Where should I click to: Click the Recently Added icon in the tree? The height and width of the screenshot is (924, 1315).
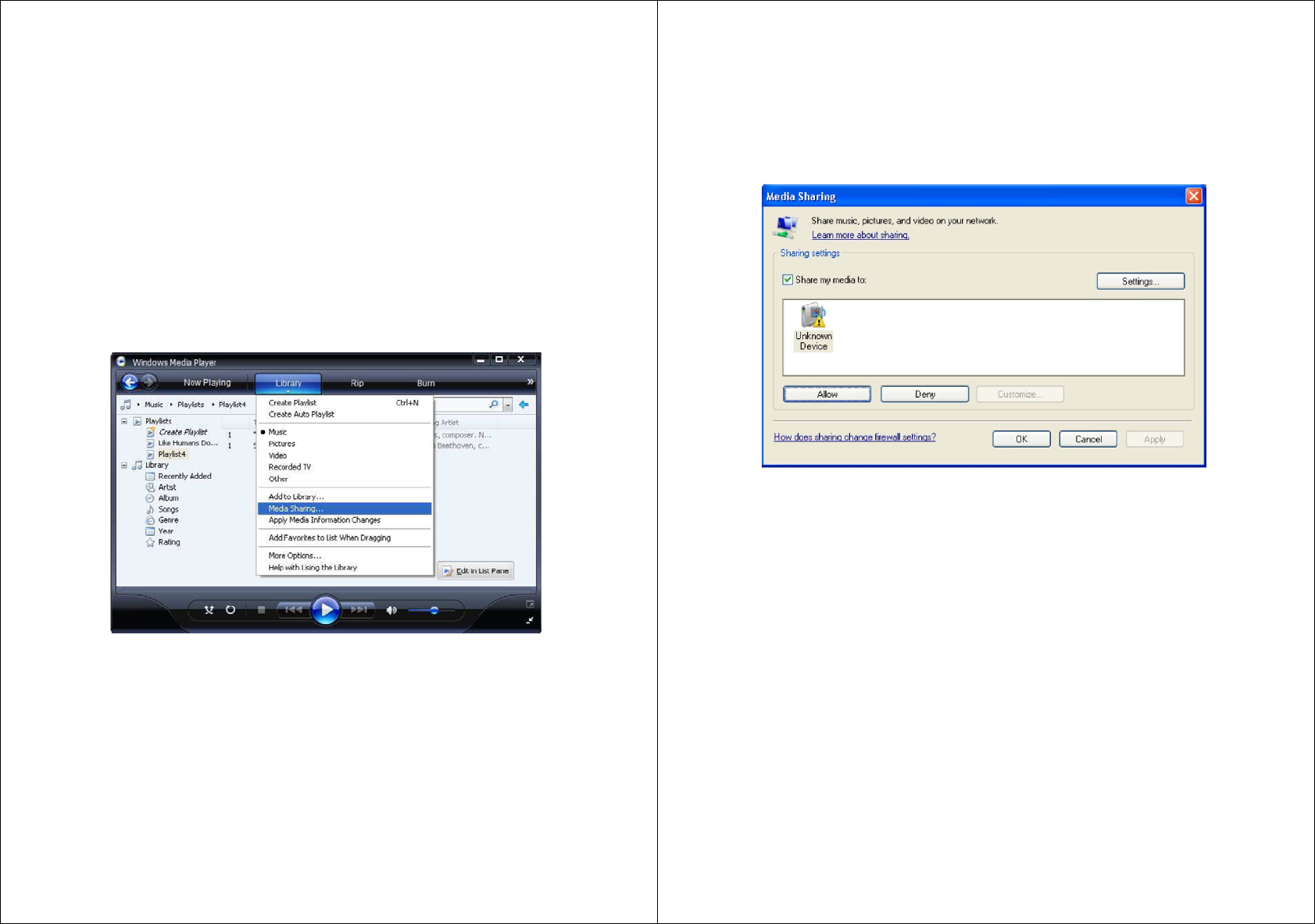pos(150,476)
